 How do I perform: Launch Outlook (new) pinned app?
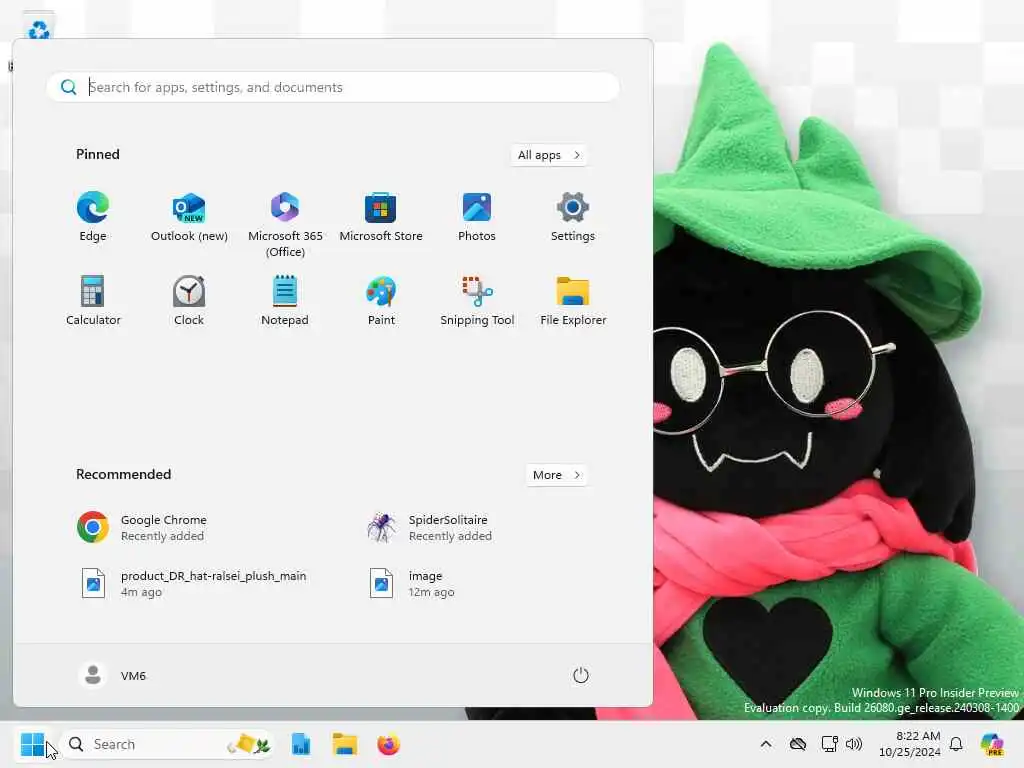pos(189,217)
